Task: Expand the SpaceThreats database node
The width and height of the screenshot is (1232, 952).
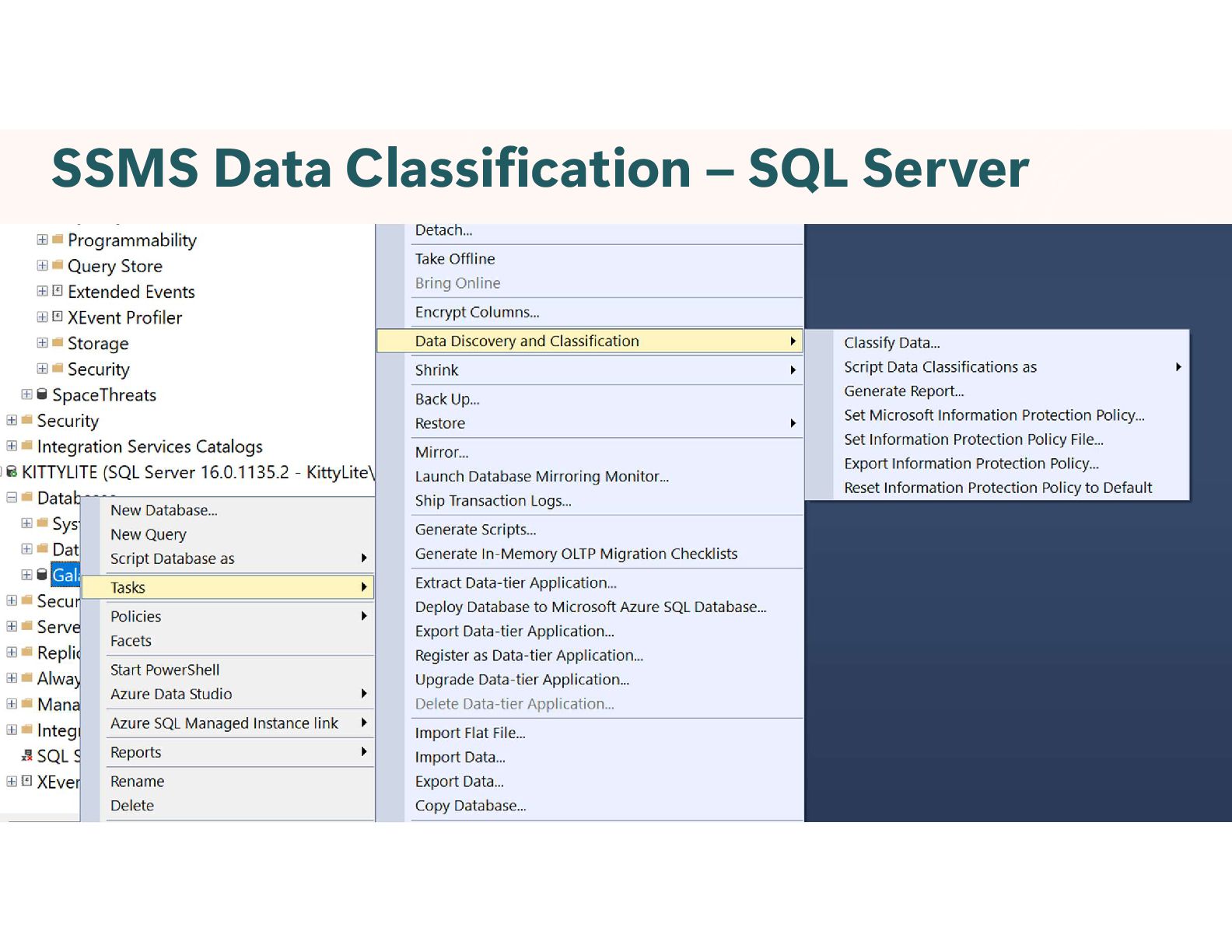Action: pos(26,394)
